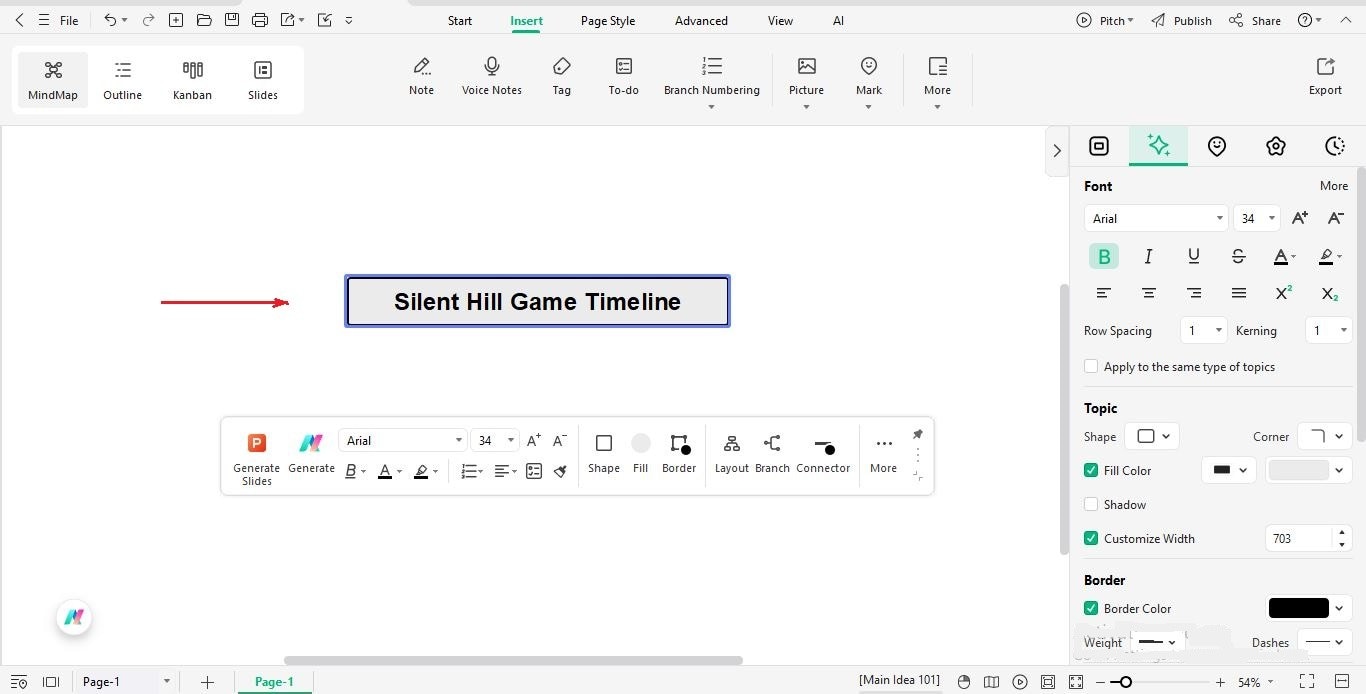Uncheck the Border Color checkbox
Viewport: 1366px width, 694px height.
[x=1091, y=608]
